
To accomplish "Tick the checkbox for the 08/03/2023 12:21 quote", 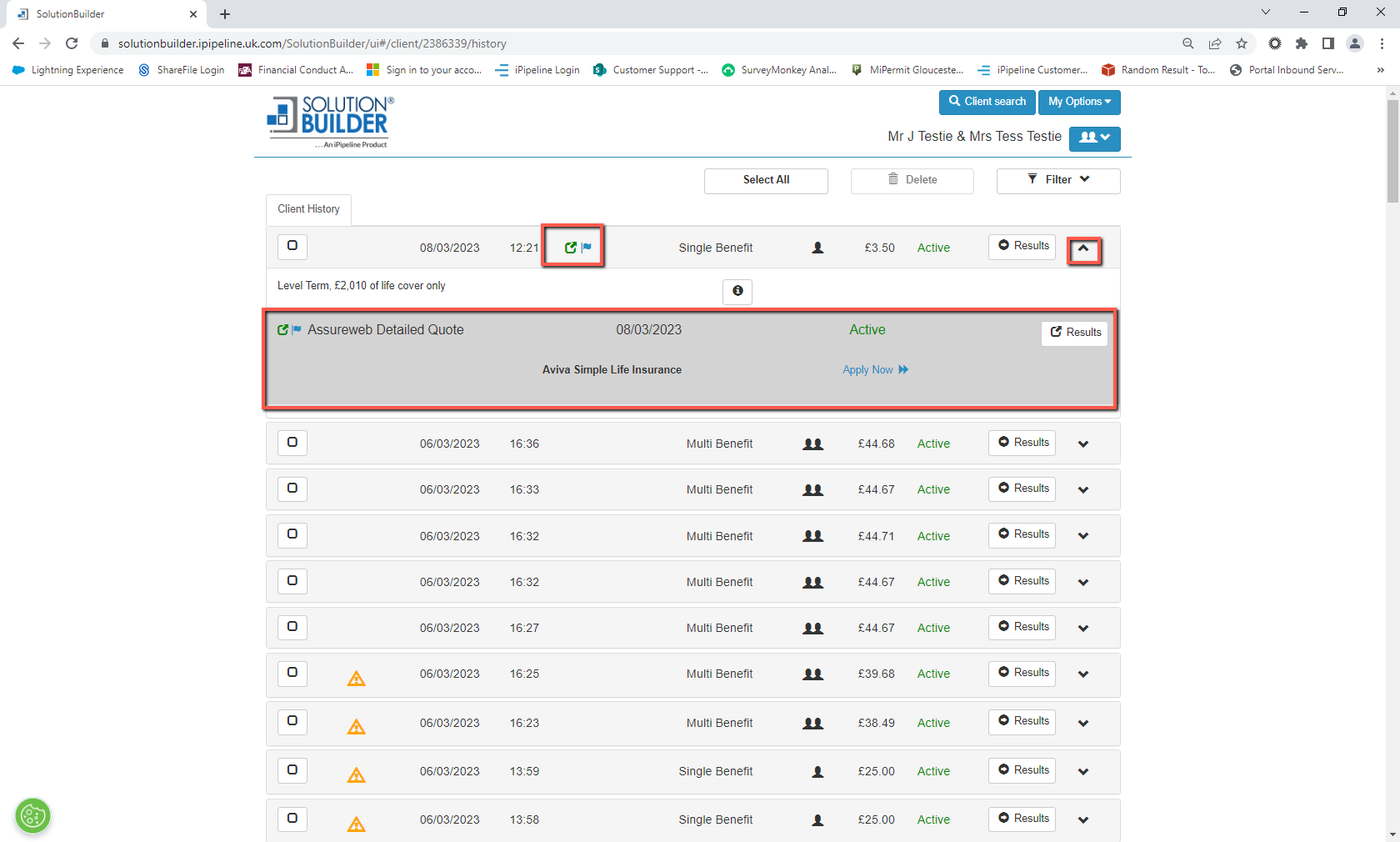I will point(292,246).
